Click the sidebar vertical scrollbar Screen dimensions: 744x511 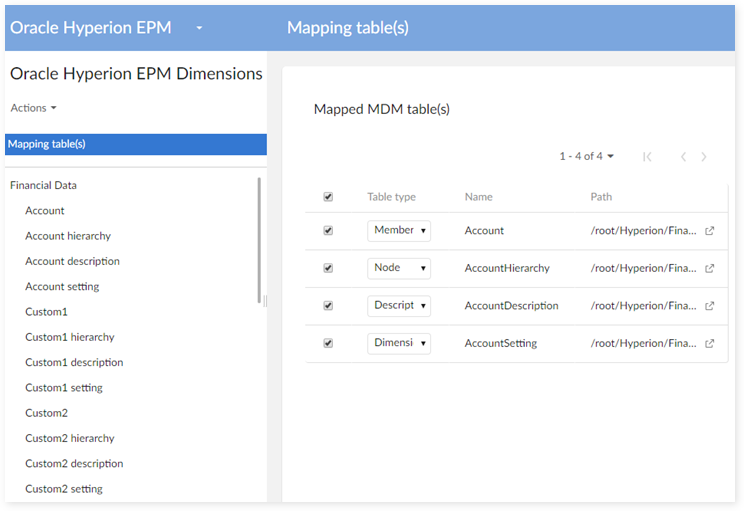[260, 240]
